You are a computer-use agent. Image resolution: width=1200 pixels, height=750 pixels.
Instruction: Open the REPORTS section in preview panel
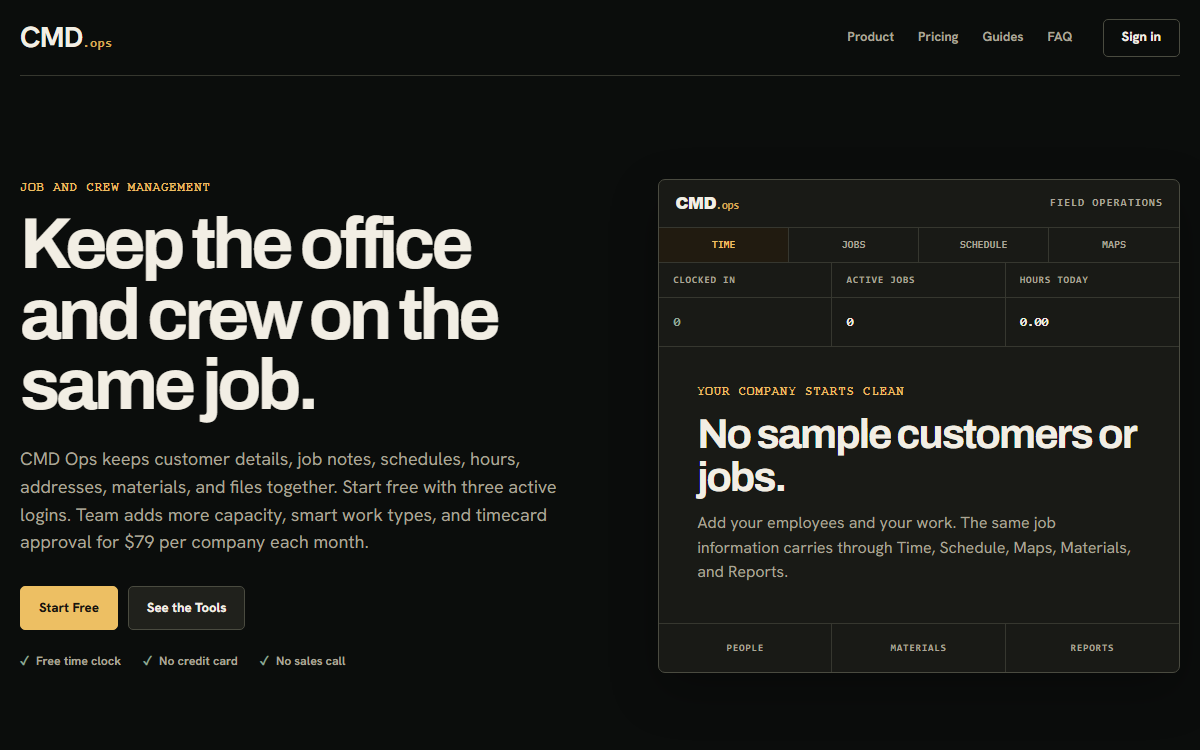(1092, 648)
